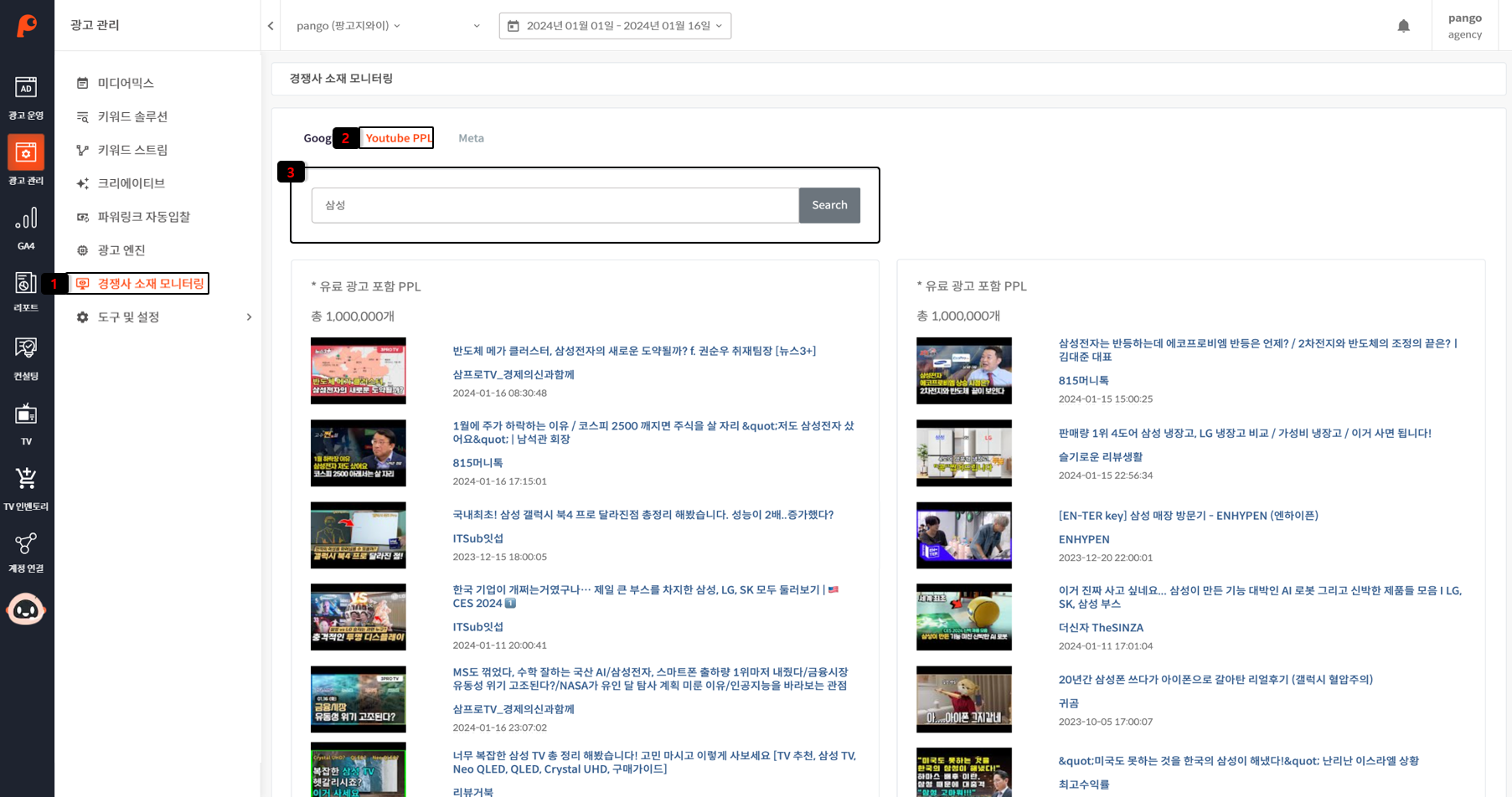Click thumbnail of 반도체 메가 클러스터 video
The image size is (1512, 797).
(x=359, y=371)
